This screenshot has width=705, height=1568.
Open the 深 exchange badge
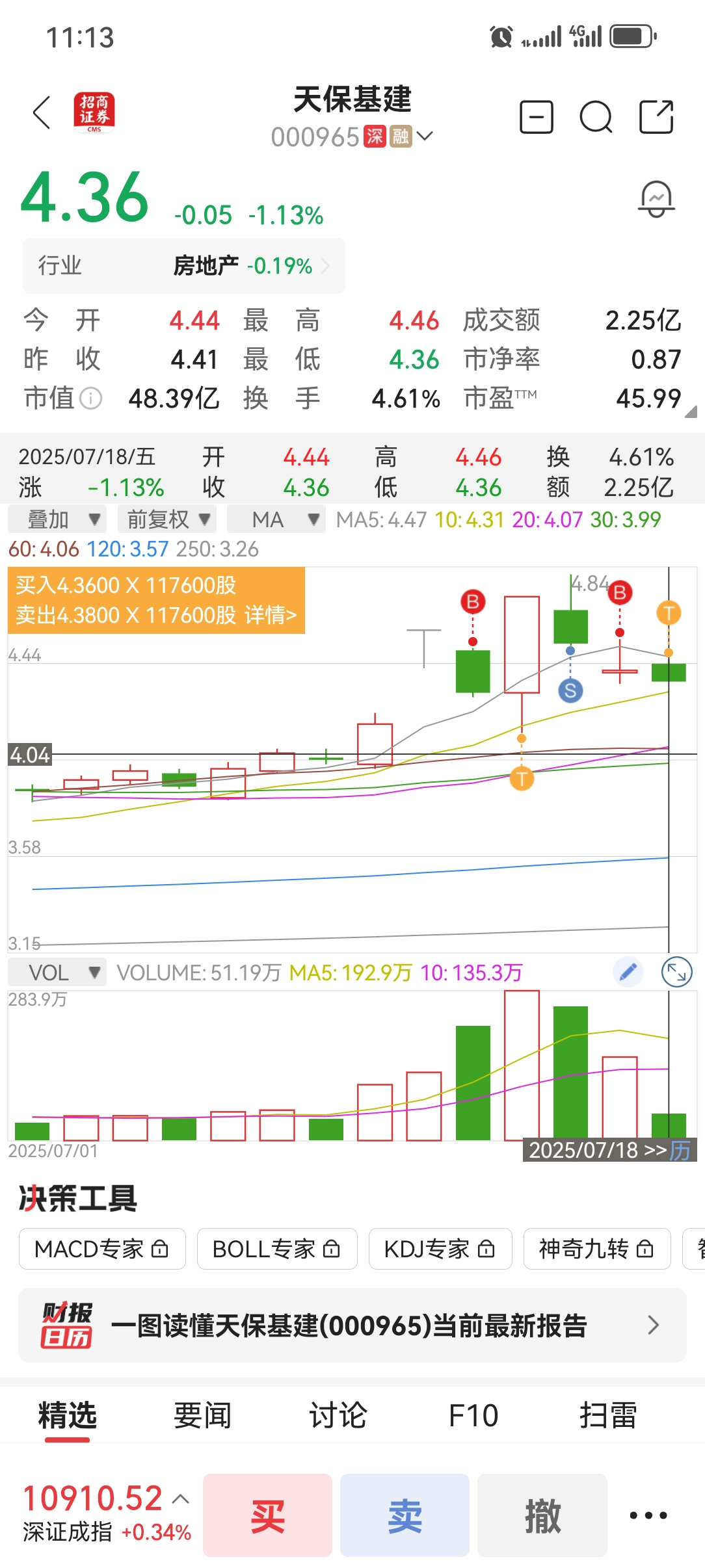(x=375, y=136)
